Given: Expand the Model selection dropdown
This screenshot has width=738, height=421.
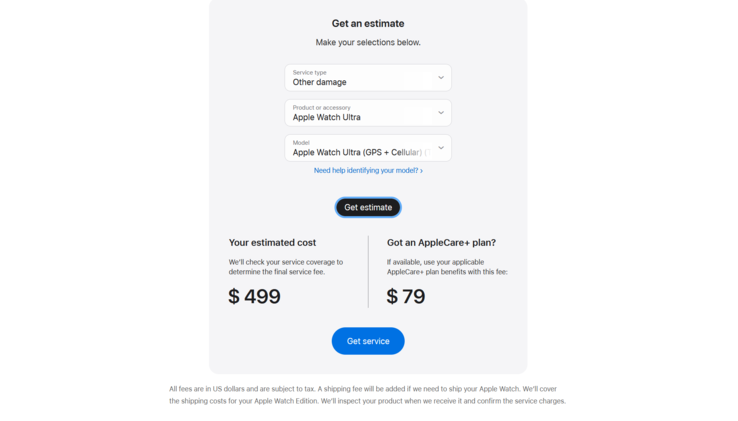Looking at the screenshot, I should tap(367, 148).
